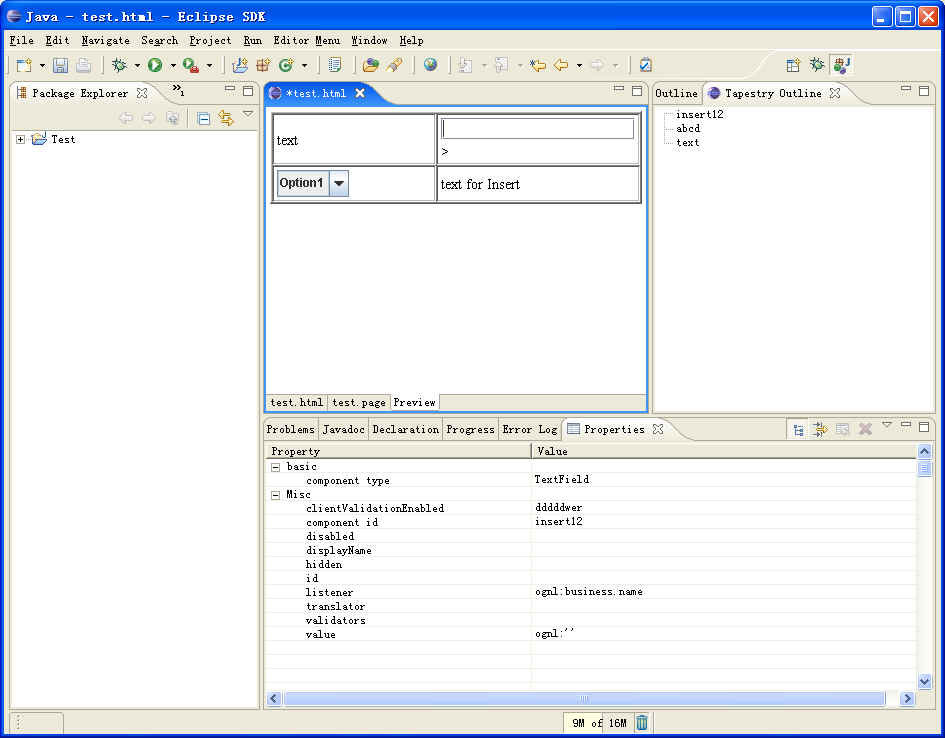This screenshot has width=945, height=738.
Task: Click the Search flashlight icon
Action: [395, 65]
